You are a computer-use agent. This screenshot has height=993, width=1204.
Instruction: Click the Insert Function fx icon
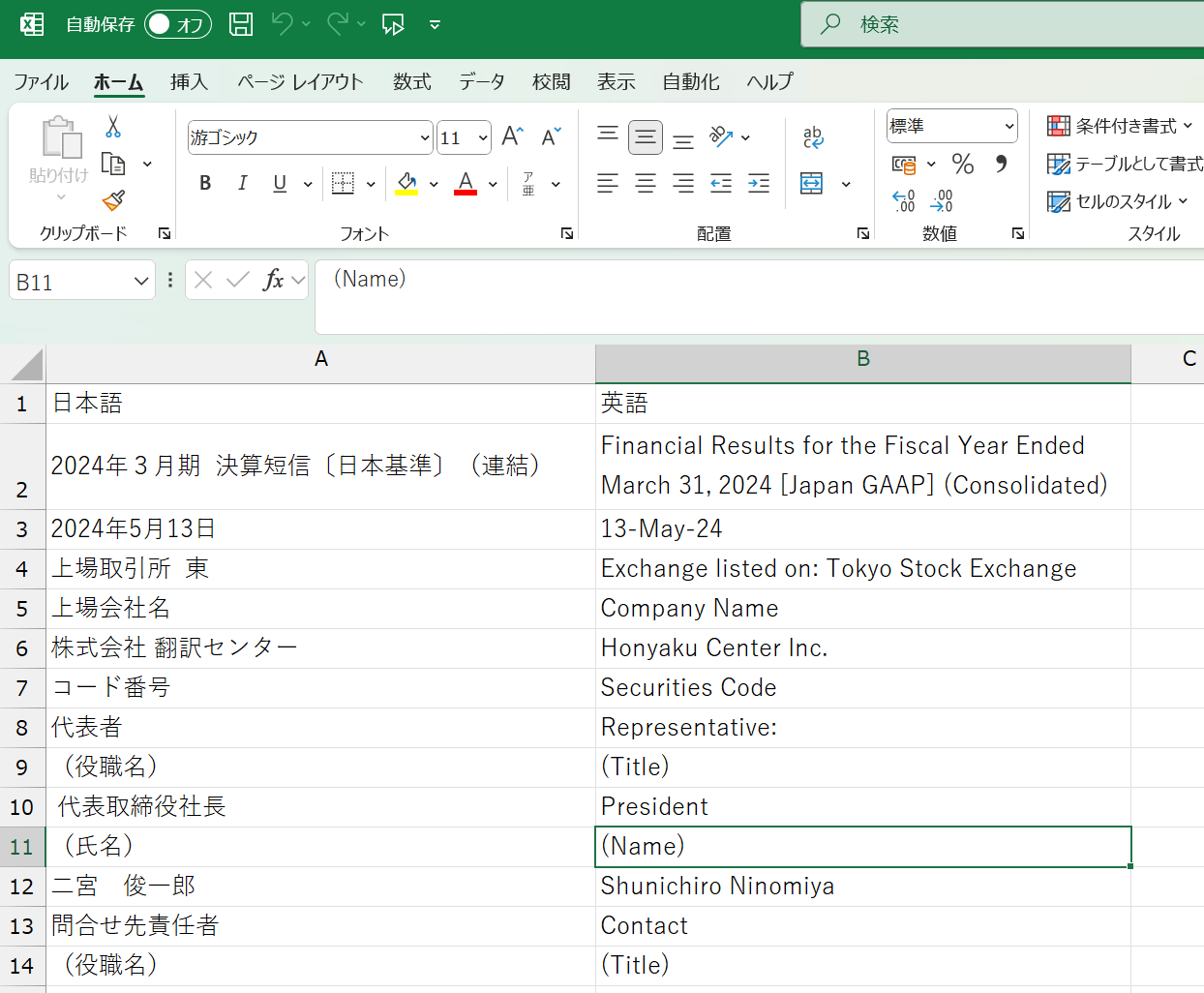(274, 280)
